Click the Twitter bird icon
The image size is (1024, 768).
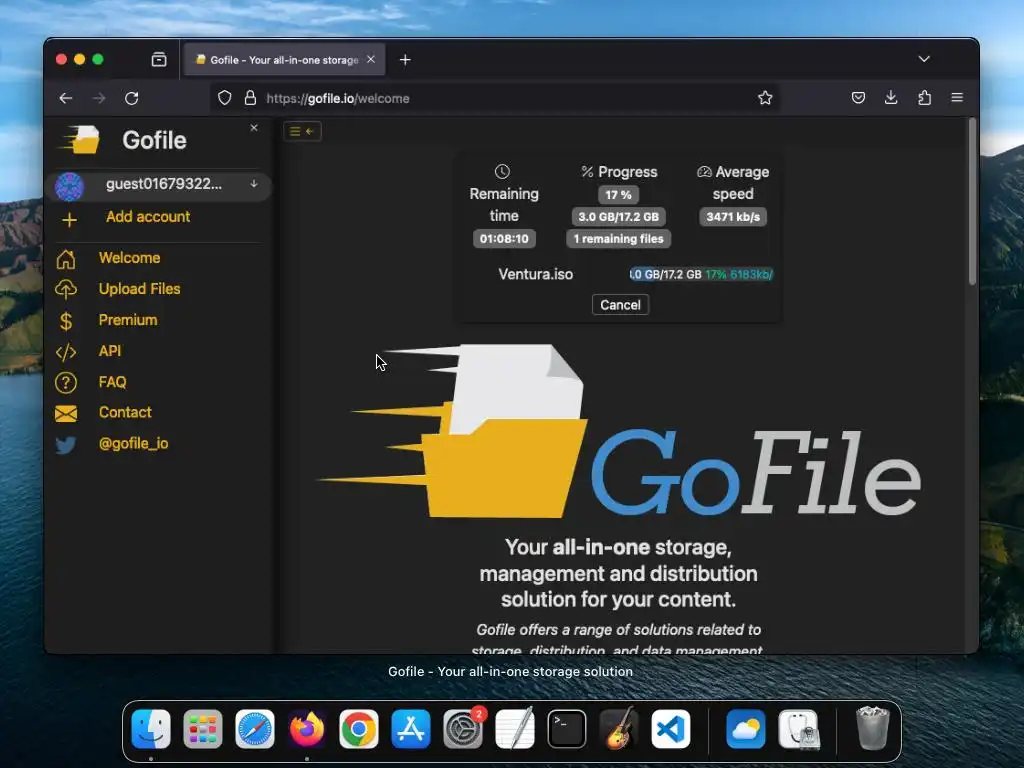(66, 445)
